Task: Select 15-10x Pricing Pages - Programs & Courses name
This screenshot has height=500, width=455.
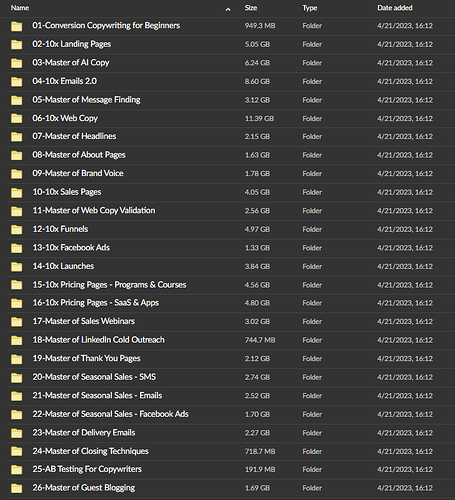Action: click(109, 285)
